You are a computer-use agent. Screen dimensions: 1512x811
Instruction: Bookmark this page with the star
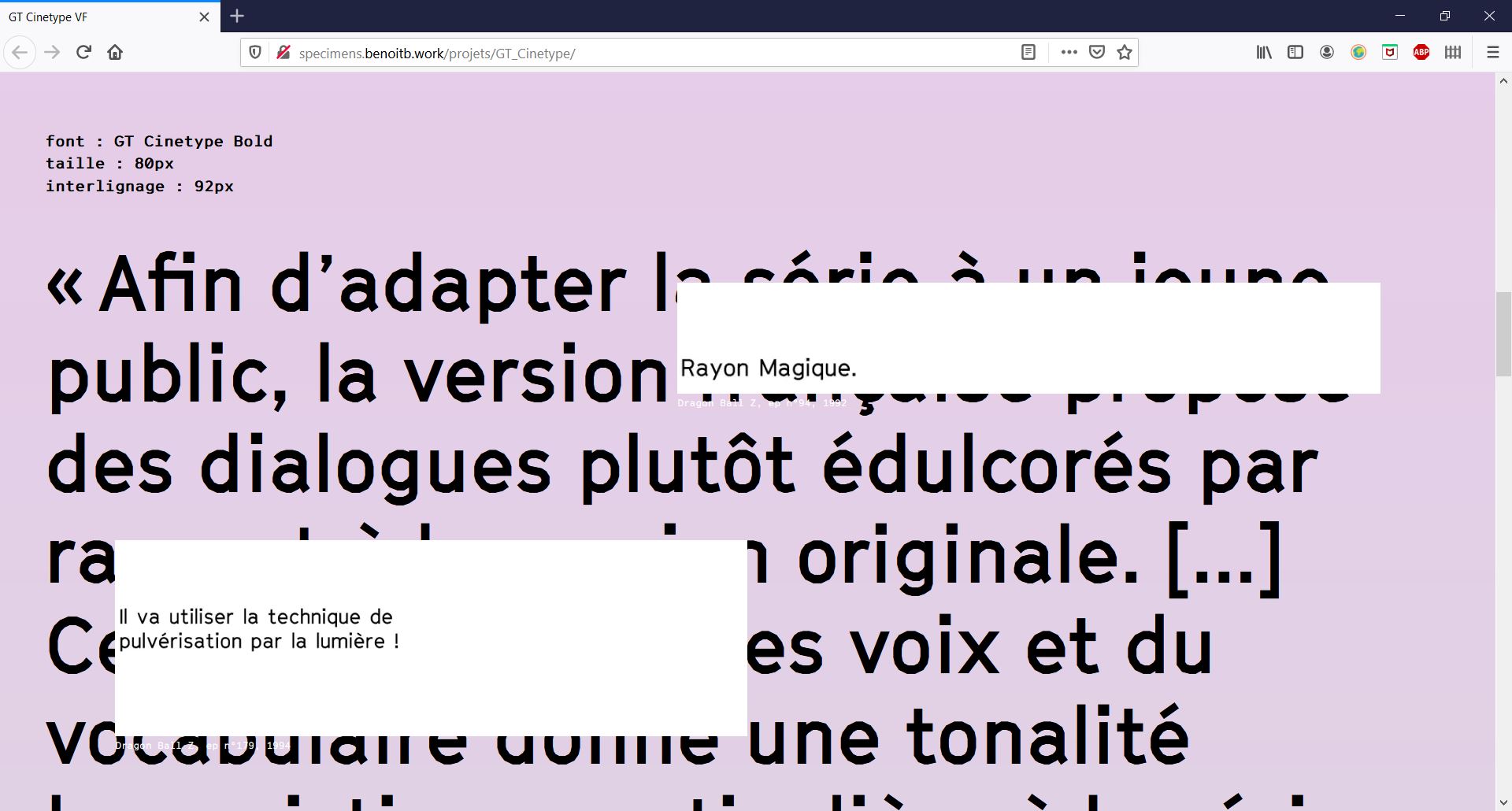[1125, 53]
